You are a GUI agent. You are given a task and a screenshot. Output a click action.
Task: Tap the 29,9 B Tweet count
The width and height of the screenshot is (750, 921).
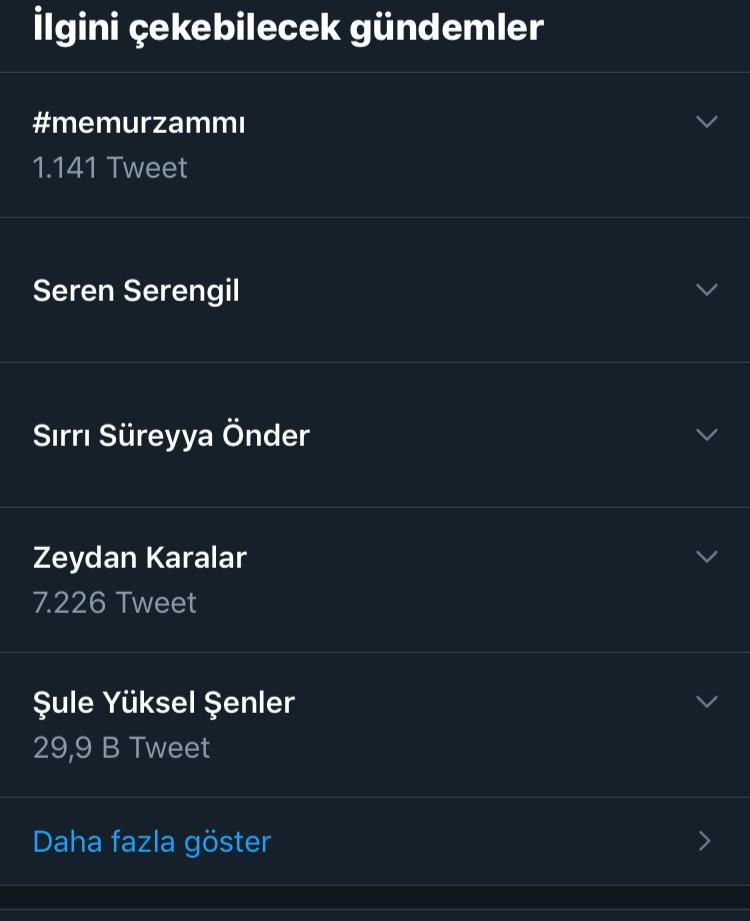point(121,748)
